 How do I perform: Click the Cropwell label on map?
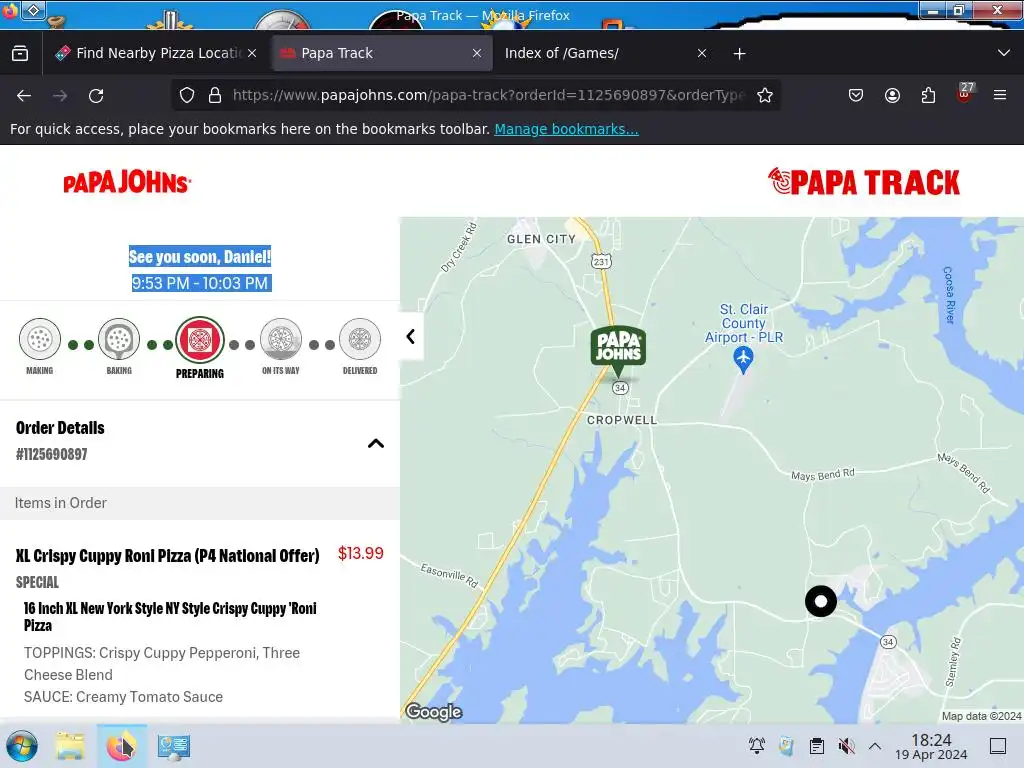tap(622, 420)
